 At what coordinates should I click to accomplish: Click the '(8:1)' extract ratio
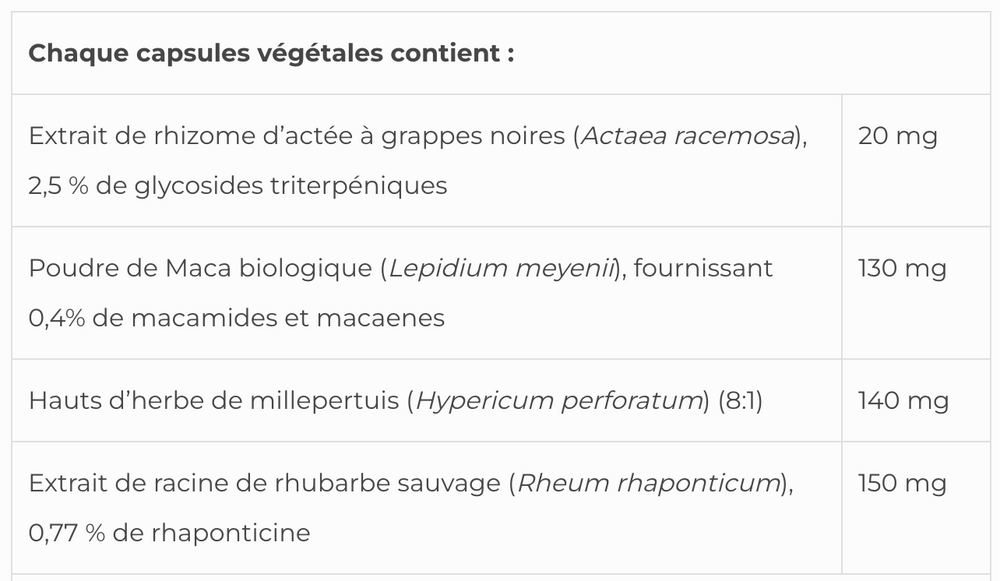741,401
